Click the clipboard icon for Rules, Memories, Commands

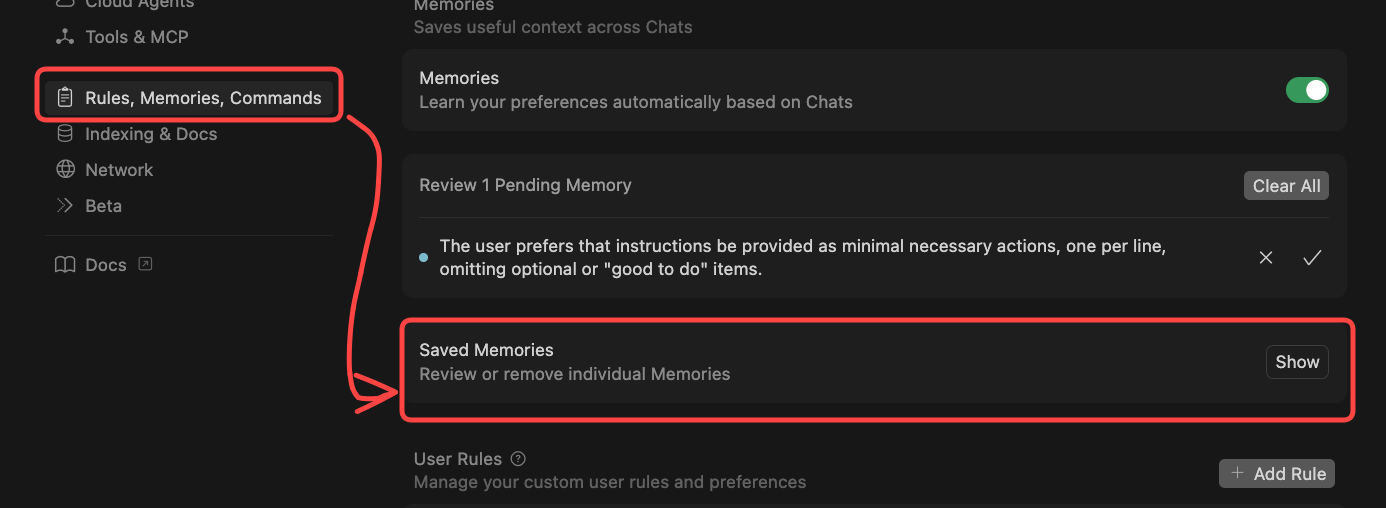click(x=65, y=98)
